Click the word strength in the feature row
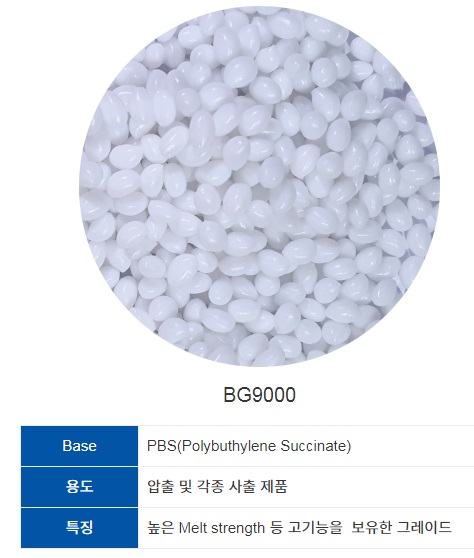474x558 pixels. [x=238, y=528]
